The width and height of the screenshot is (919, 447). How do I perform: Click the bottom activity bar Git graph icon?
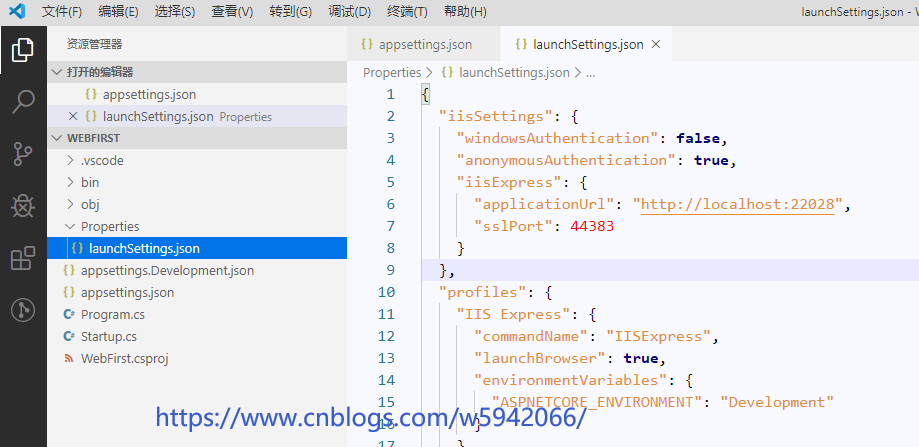[22, 310]
